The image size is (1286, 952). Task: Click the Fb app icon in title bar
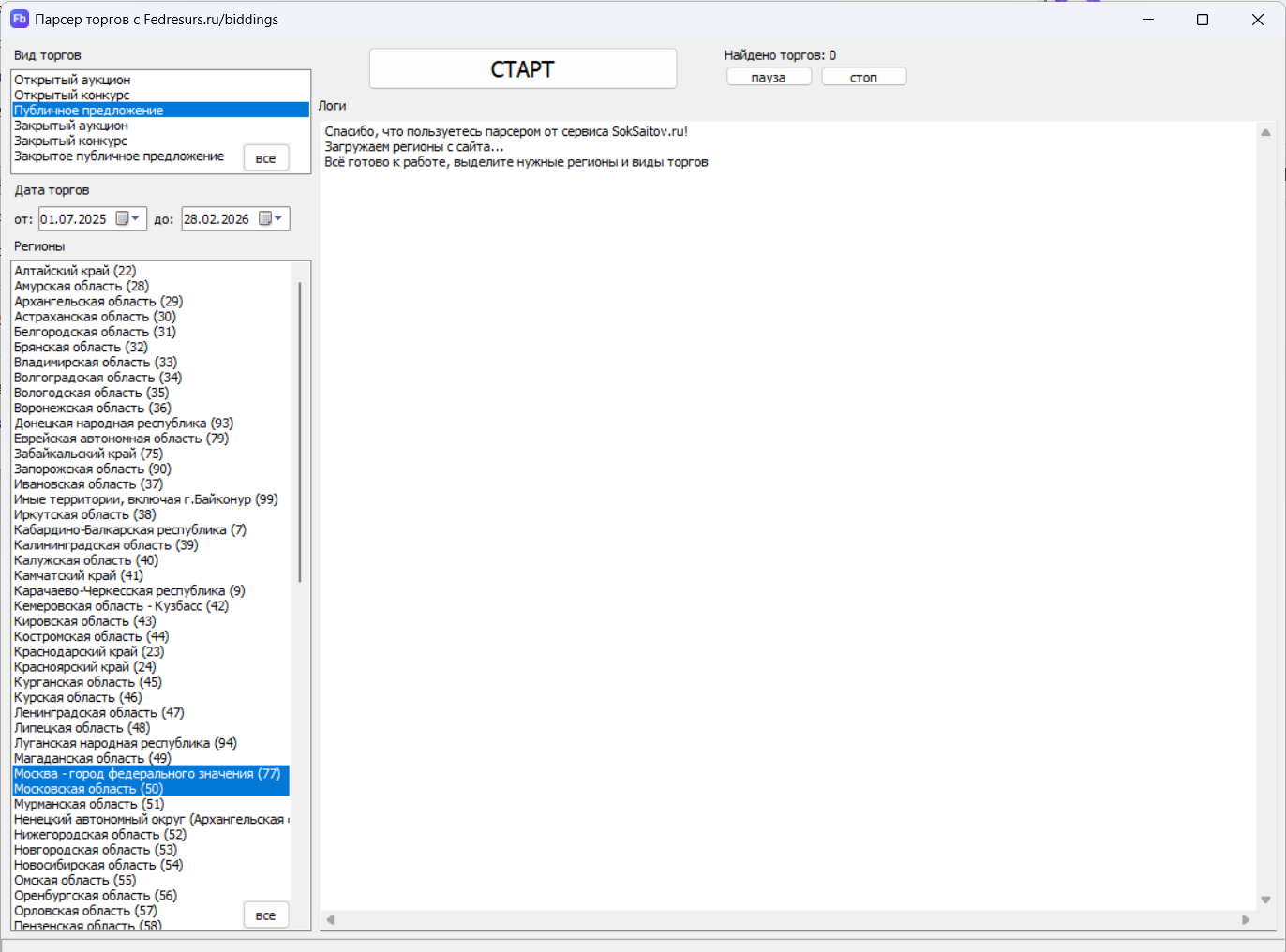(19, 19)
